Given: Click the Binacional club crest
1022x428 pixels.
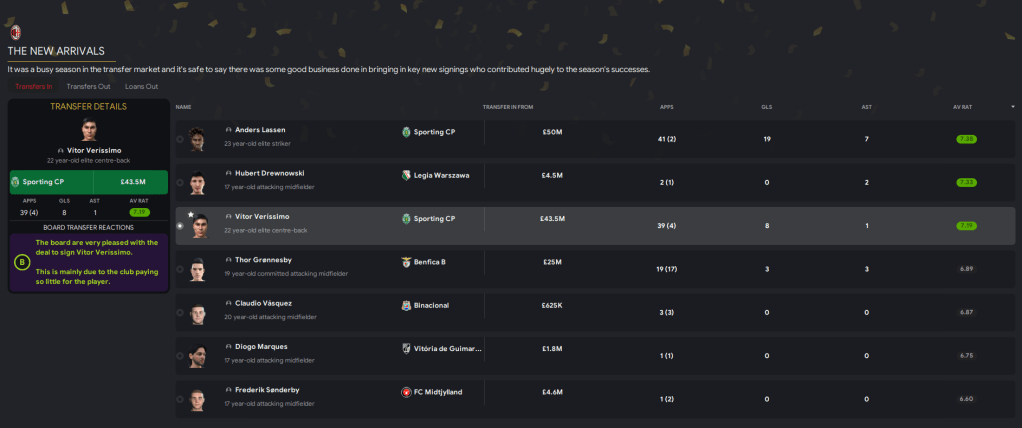Looking at the screenshot, I should tap(406, 306).
